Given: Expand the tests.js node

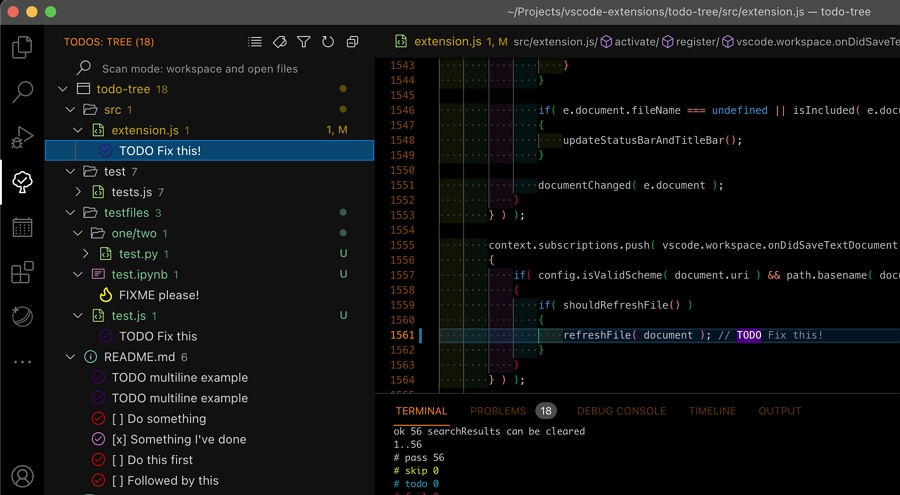Looking at the screenshot, I should [x=78, y=192].
